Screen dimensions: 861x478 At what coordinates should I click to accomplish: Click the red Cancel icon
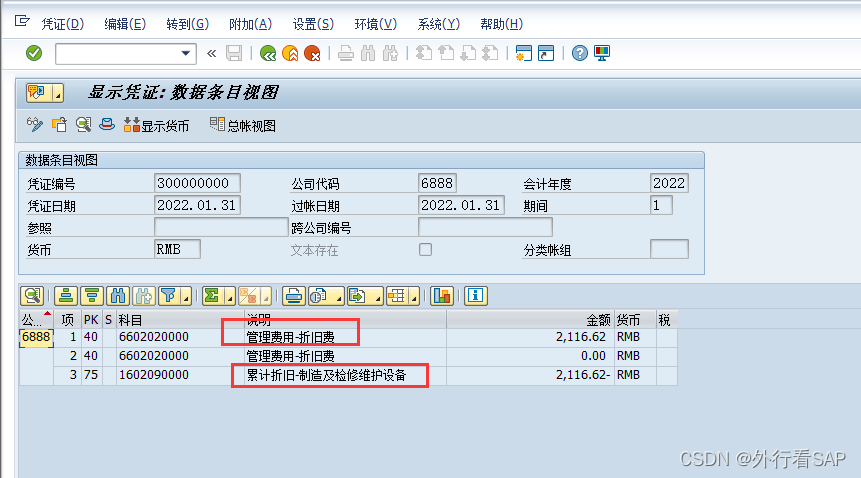tap(312, 53)
